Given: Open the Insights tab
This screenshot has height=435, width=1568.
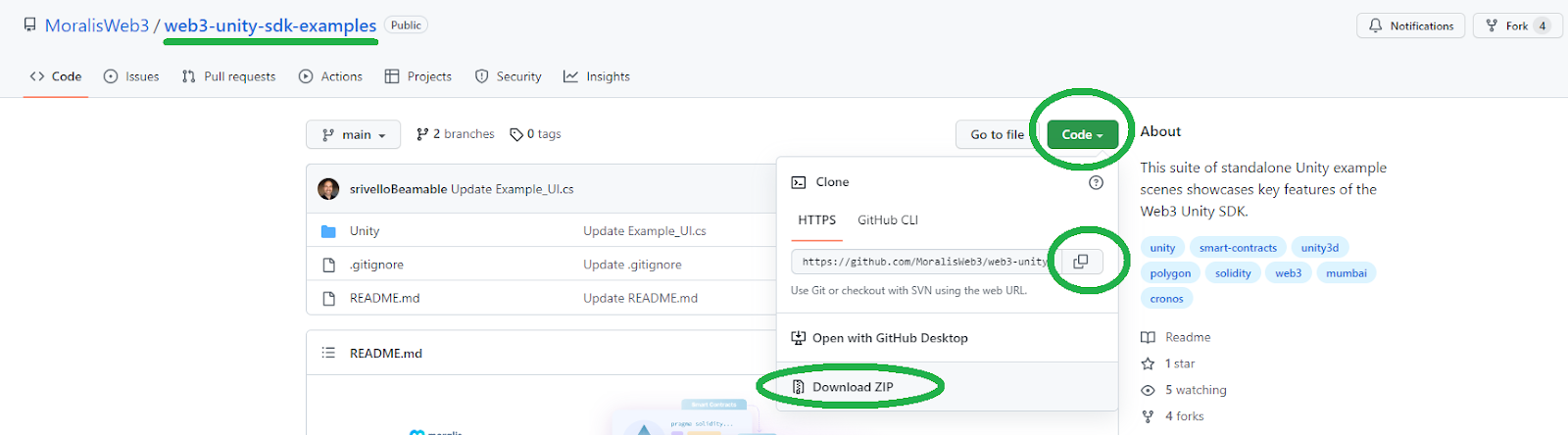Looking at the screenshot, I should (597, 76).
